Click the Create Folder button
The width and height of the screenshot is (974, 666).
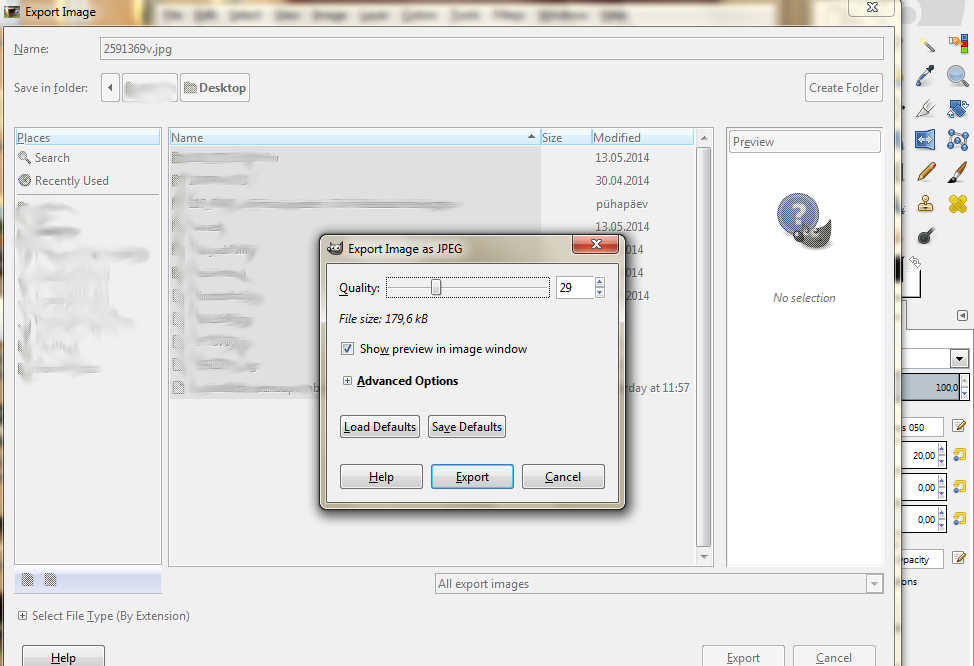coord(844,88)
